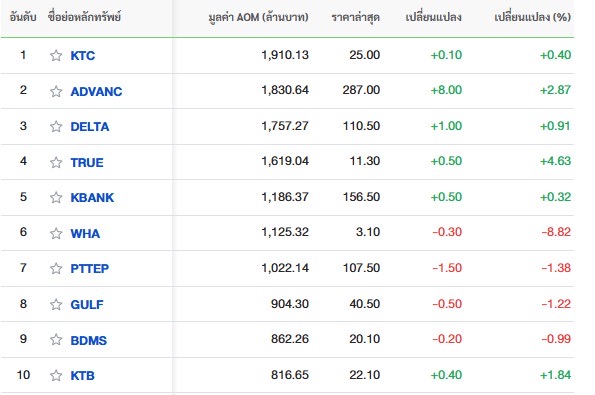Sort by เปลี่ยนแปลง (%) column header
The width and height of the screenshot is (595, 395).
click(x=532, y=17)
